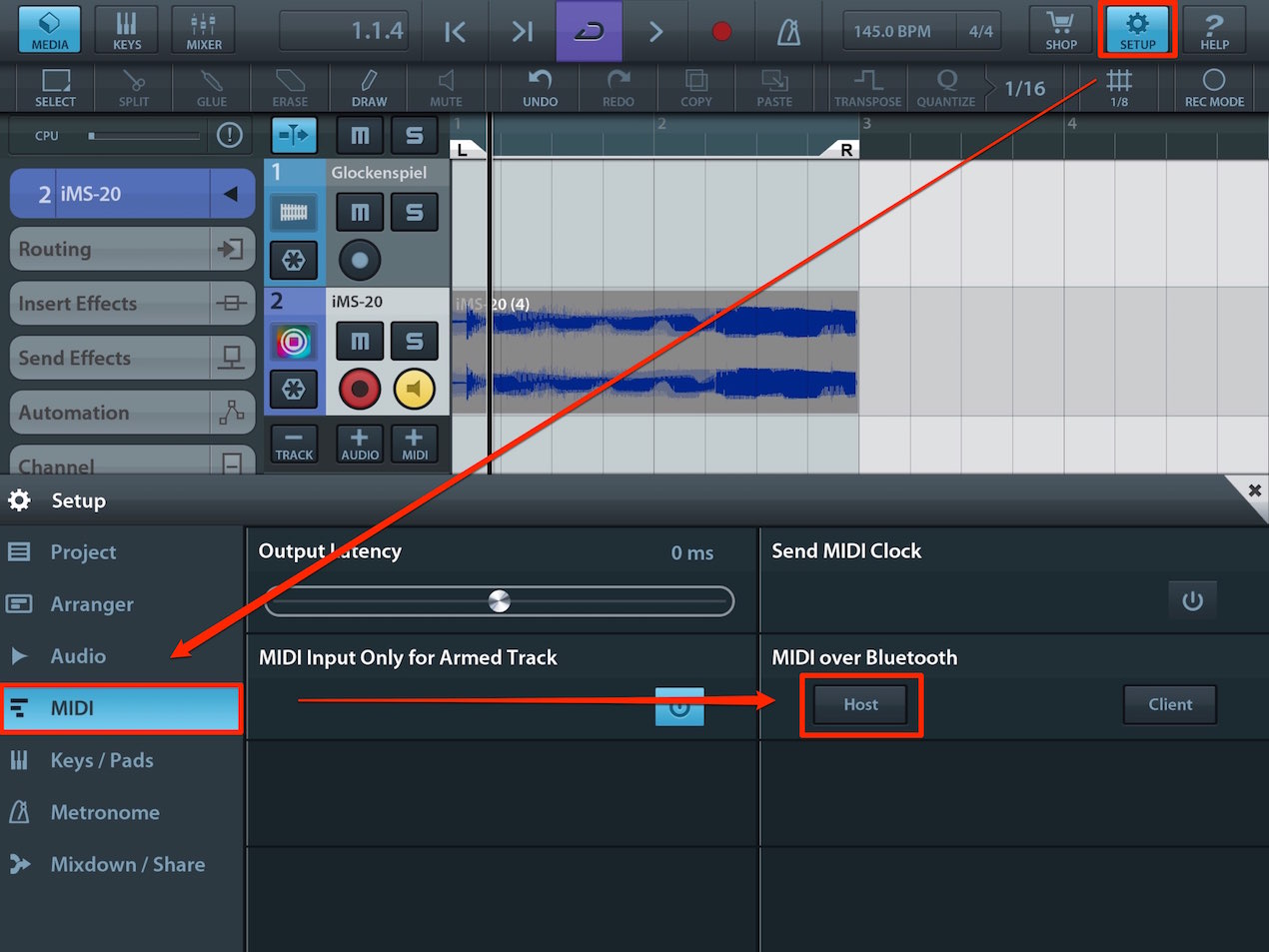1269x952 pixels.
Task: Solo the iMS-20 track
Action: pyautogui.click(x=414, y=341)
